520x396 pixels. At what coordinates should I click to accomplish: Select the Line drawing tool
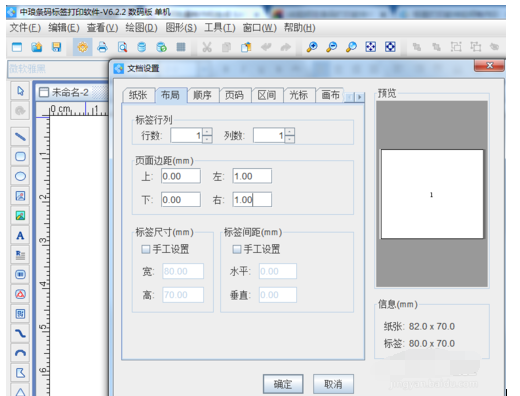pyautogui.click(x=20, y=137)
